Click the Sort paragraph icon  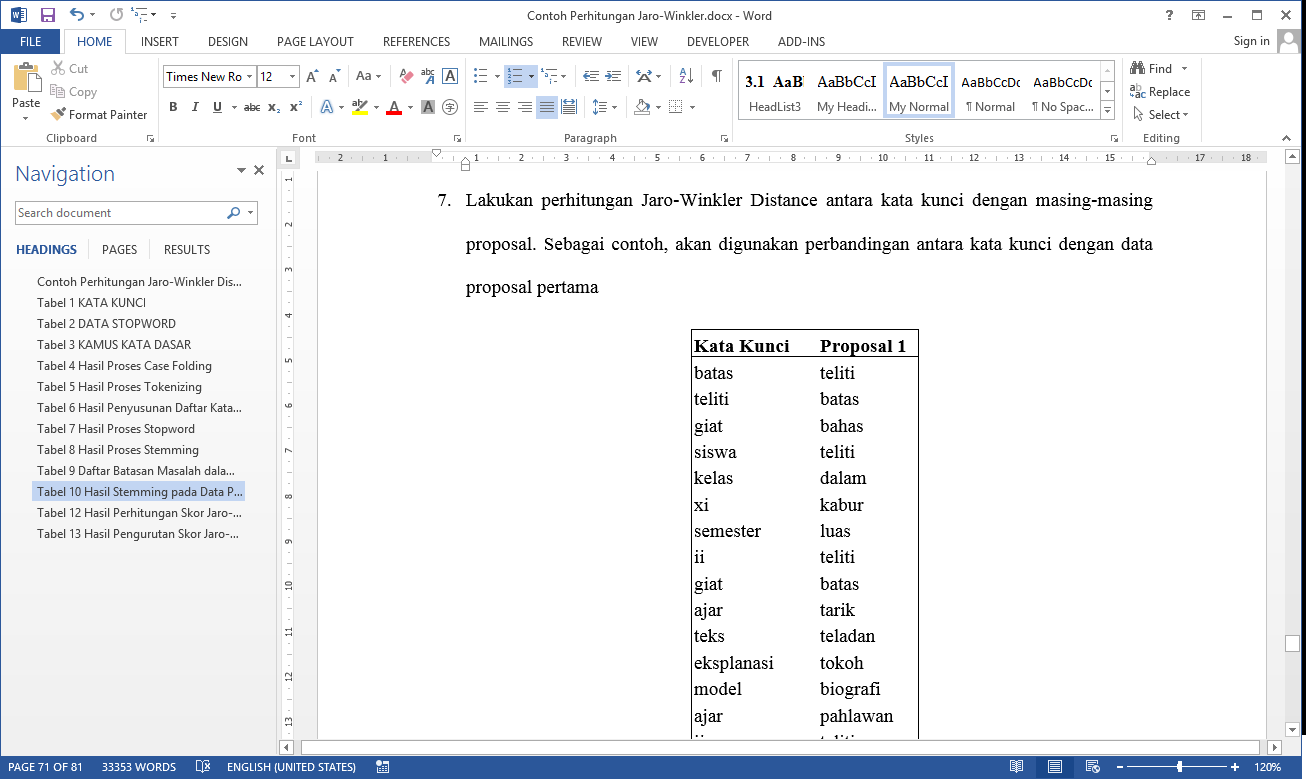[x=686, y=76]
